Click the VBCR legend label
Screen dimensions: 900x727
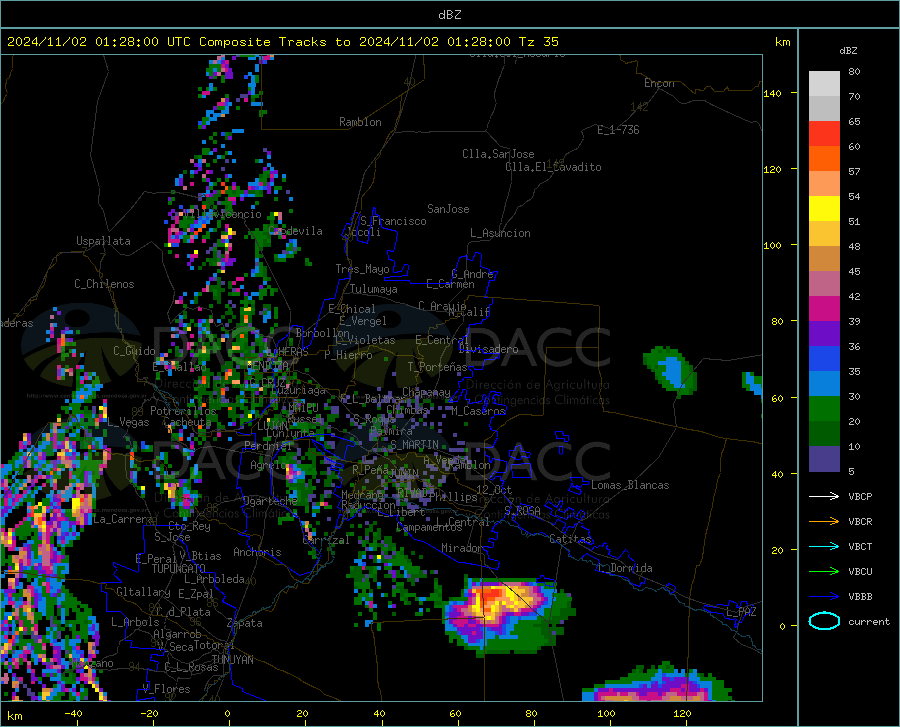point(860,522)
